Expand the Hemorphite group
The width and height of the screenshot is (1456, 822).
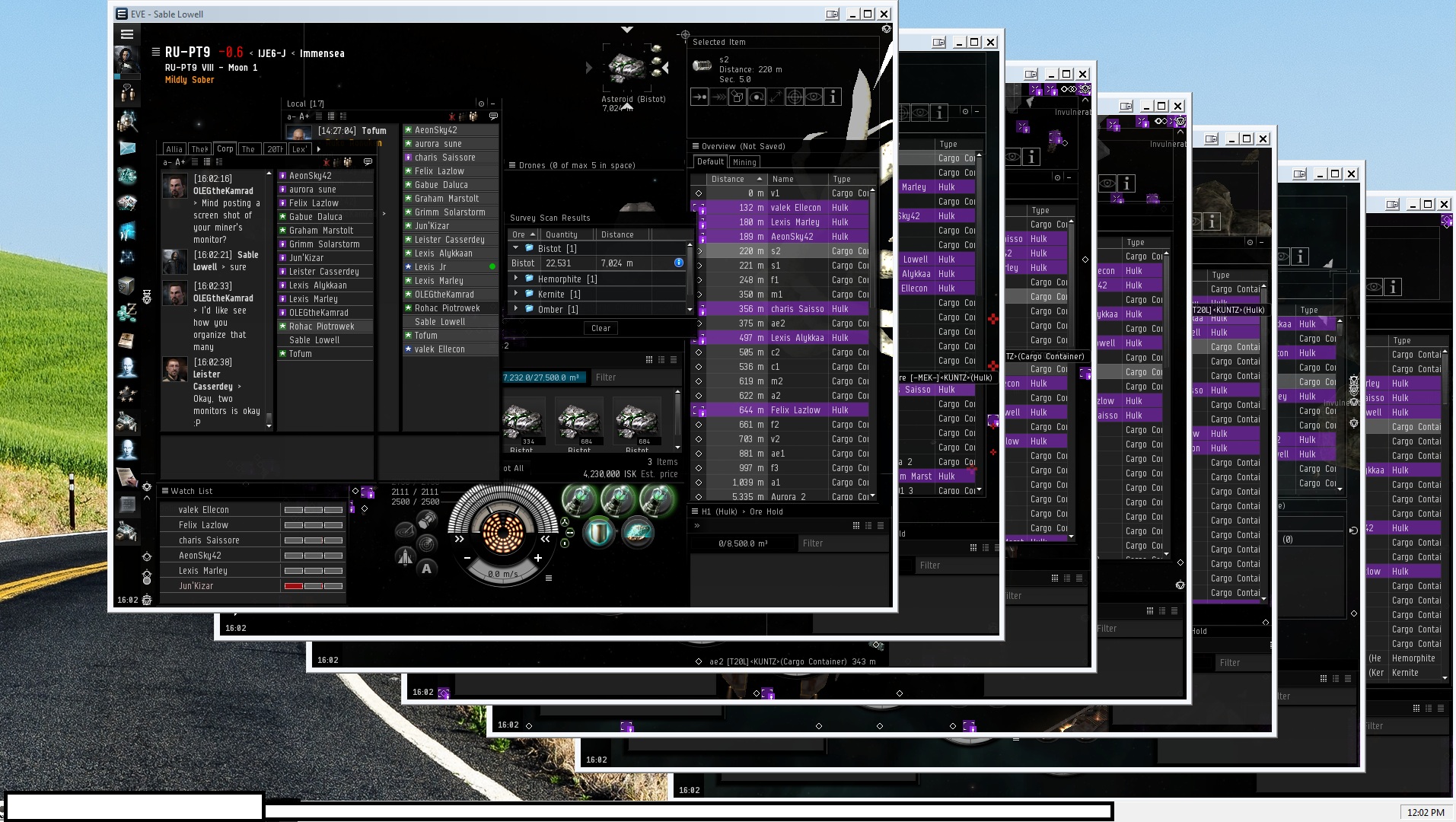tap(516, 279)
